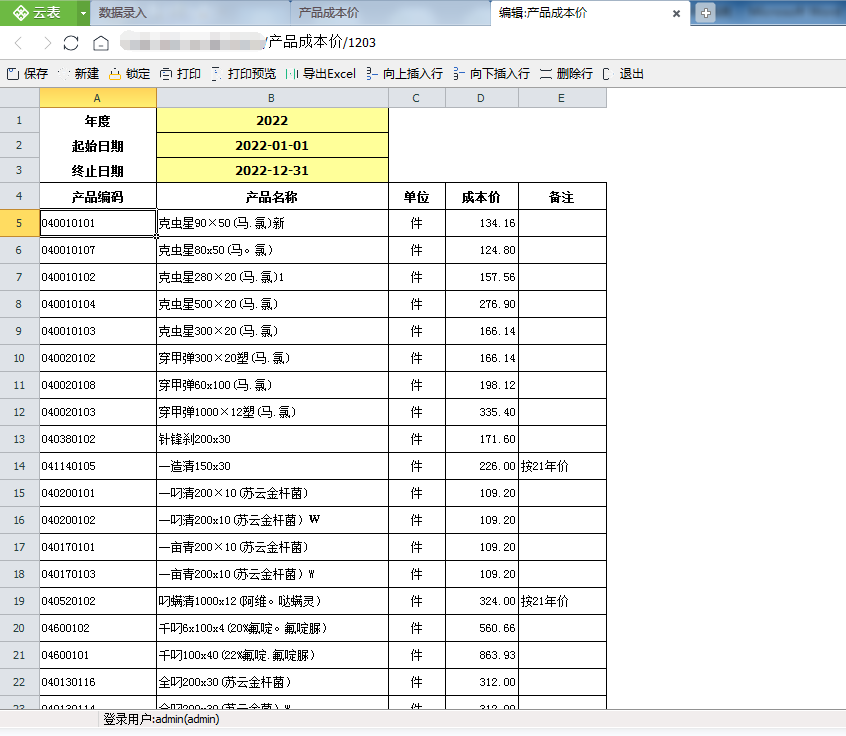Click the Delete Row (删除行) icon
846x736 pixels.
[x=546, y=74]
